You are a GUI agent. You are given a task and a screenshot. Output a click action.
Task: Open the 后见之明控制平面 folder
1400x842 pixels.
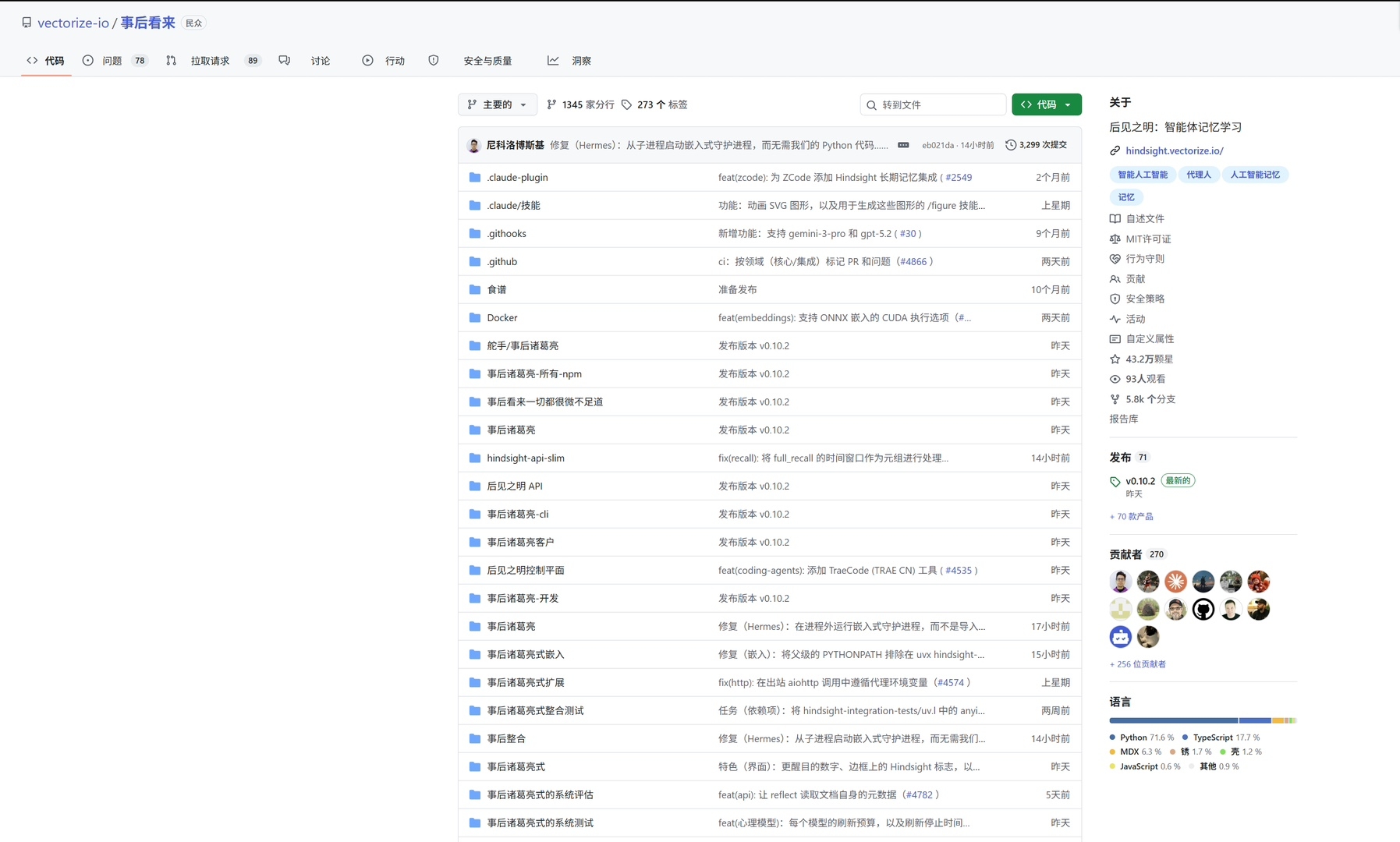point(526,571)
